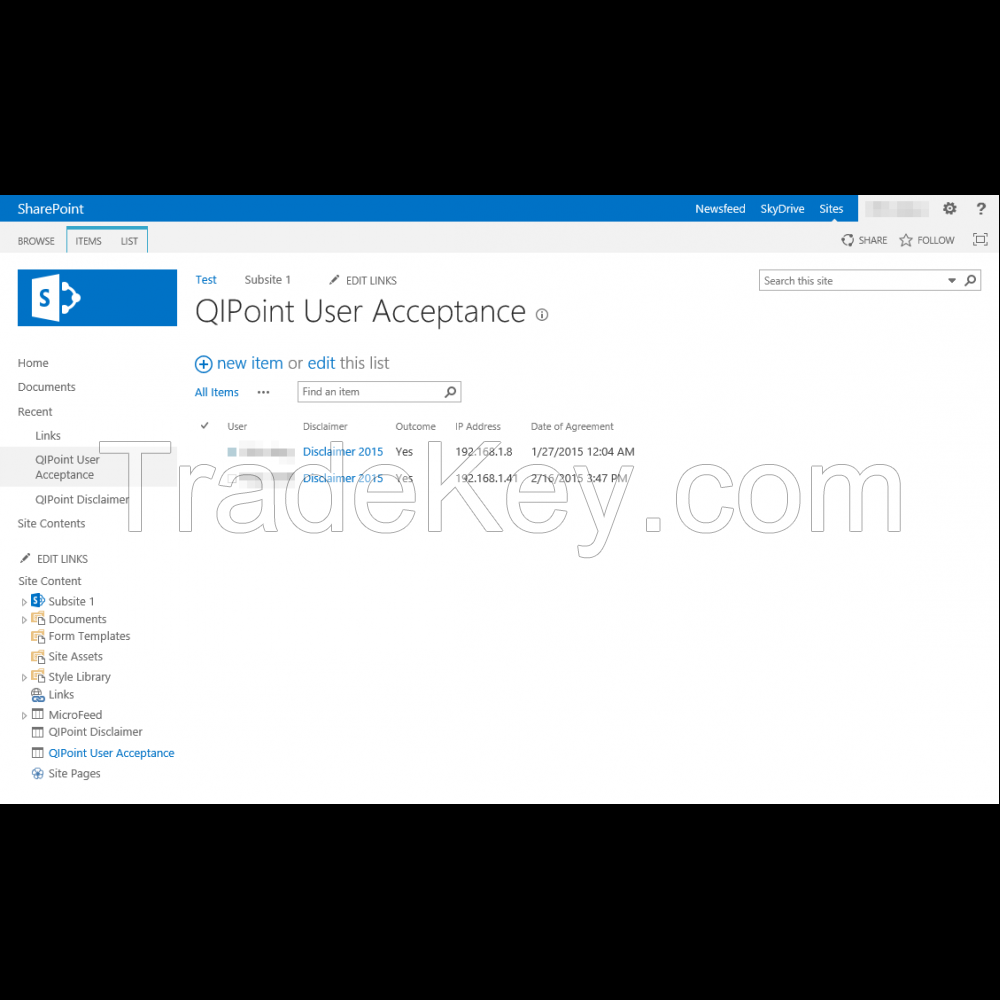Viewport: 1000px width, 1000px height.
Task: Expand the Documents tree node
Action: (x=24, y=620)
